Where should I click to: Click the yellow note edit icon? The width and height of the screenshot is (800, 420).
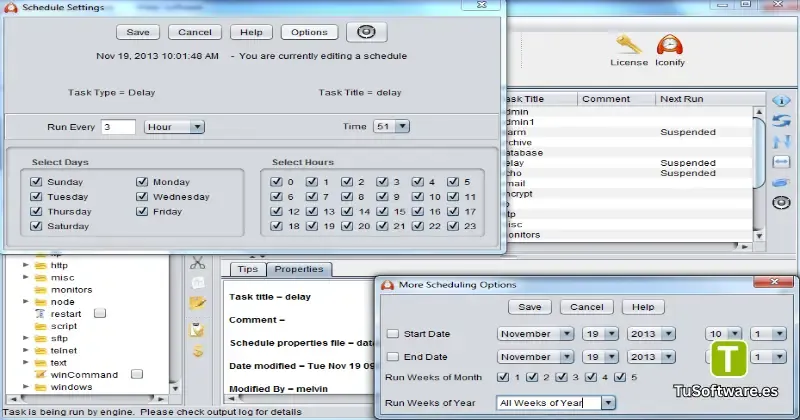197,304
